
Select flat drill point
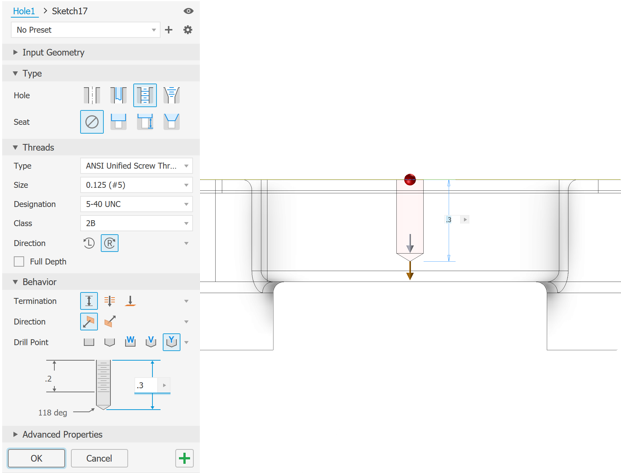(89, 342)
